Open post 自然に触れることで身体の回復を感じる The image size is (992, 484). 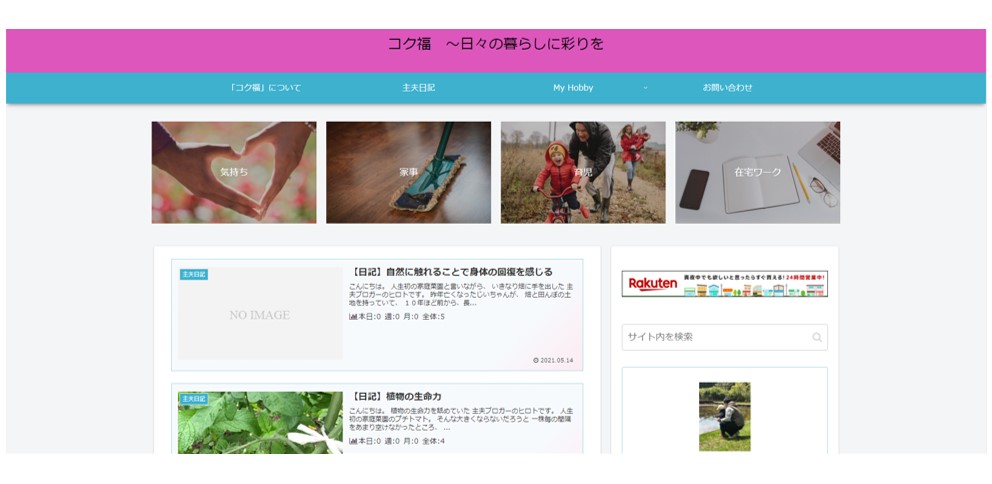[x=451, y=272]
